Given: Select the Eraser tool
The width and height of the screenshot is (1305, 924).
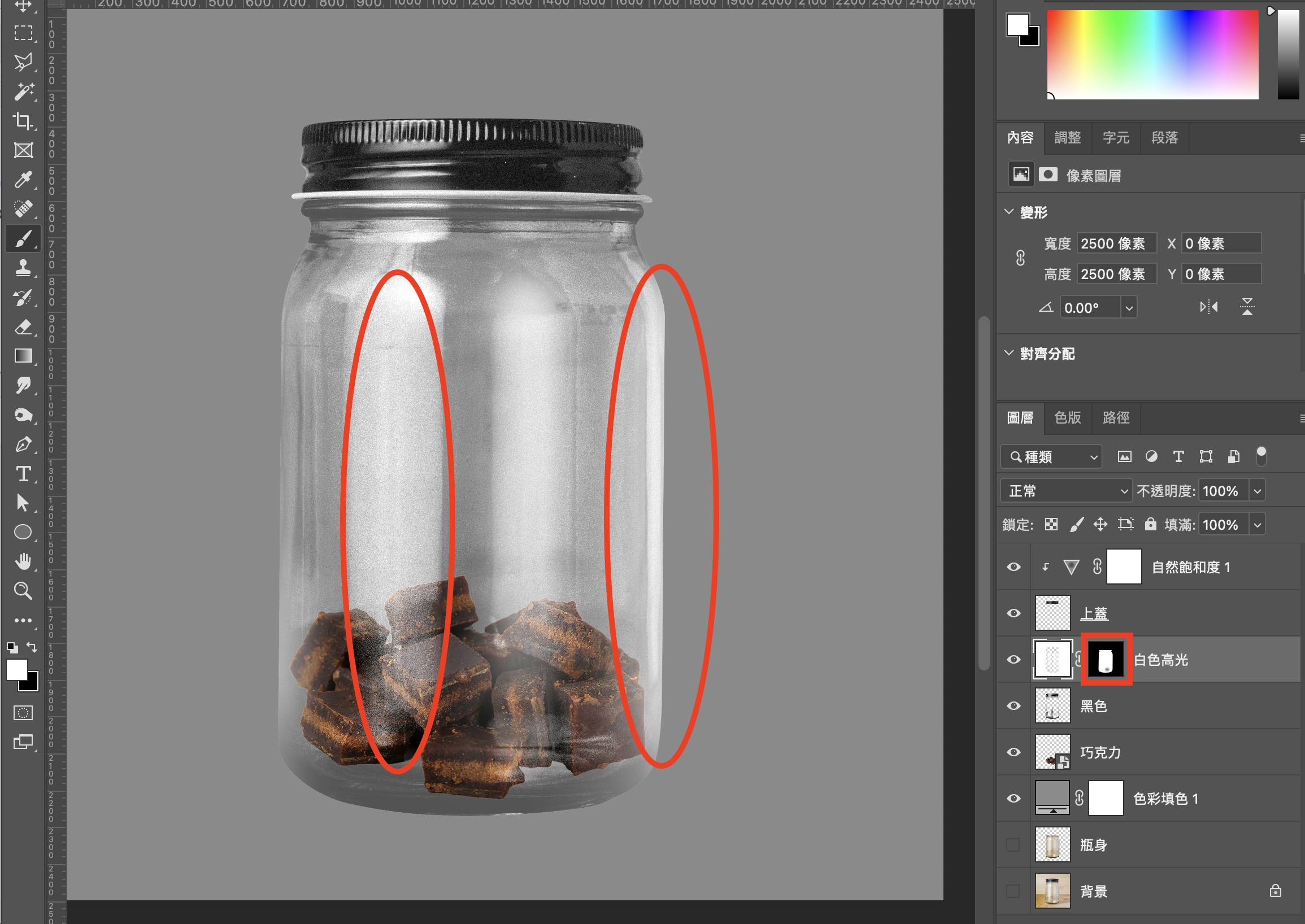Looking at the screenshot, I should click(23, 327).
